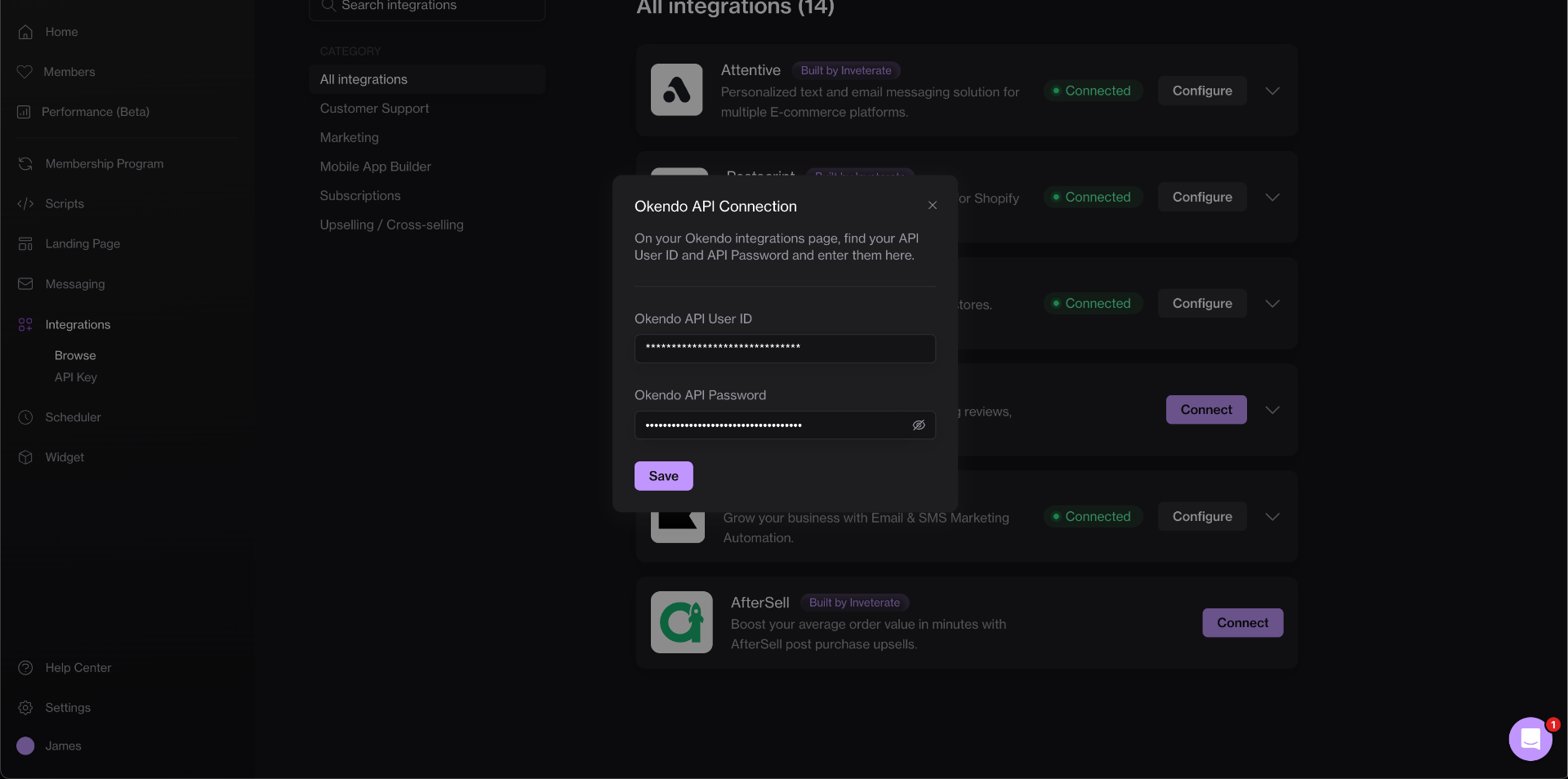Viewport: 1568px width, 779px height.
Task: Click the Scripts code icon
Action: coord(25,204)
